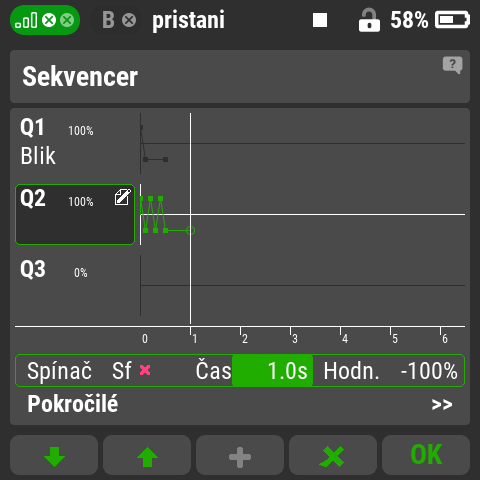Delete the point with green X button
Screen dimensions: 480x480
pos(333,455)
